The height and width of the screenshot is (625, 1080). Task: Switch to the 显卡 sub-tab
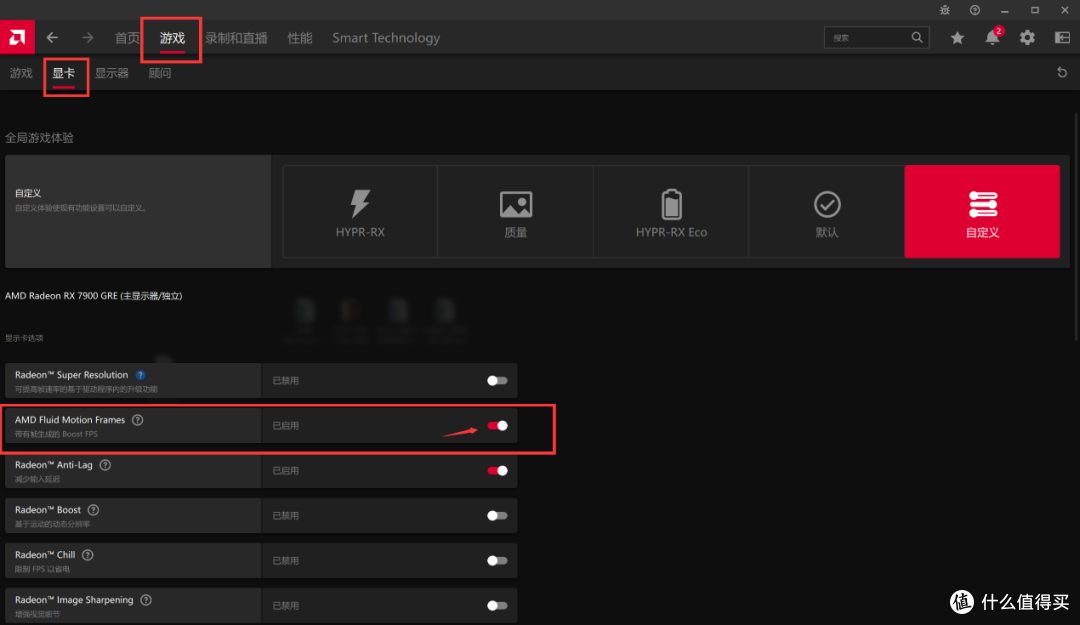pos(63,73)
